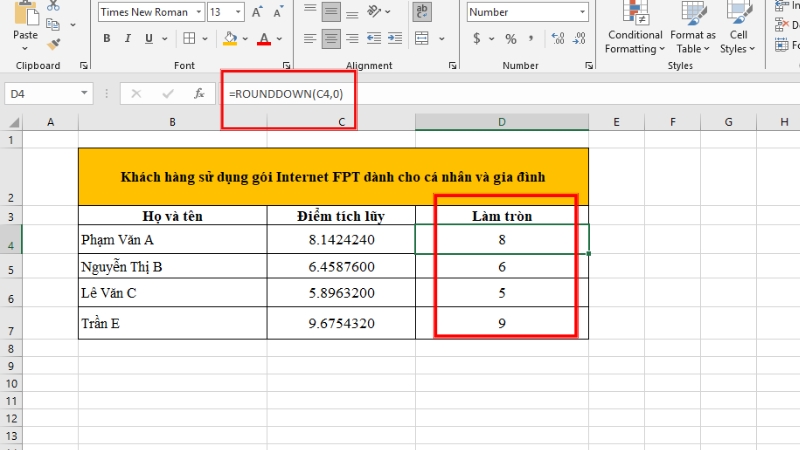Click the Wrap Text icon
The height and width of the screenshot is (450, 800).
coord(422,12)
